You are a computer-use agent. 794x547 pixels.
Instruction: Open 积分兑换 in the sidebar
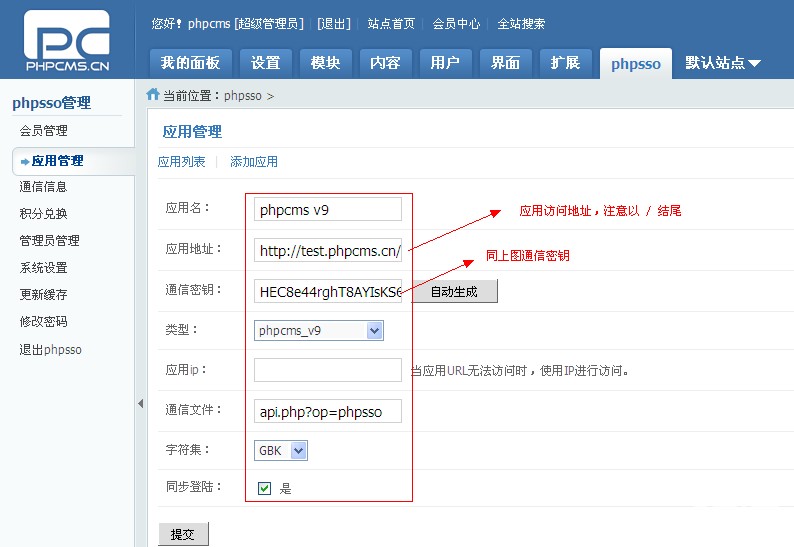pyautogui.click(x=44, y=214)
